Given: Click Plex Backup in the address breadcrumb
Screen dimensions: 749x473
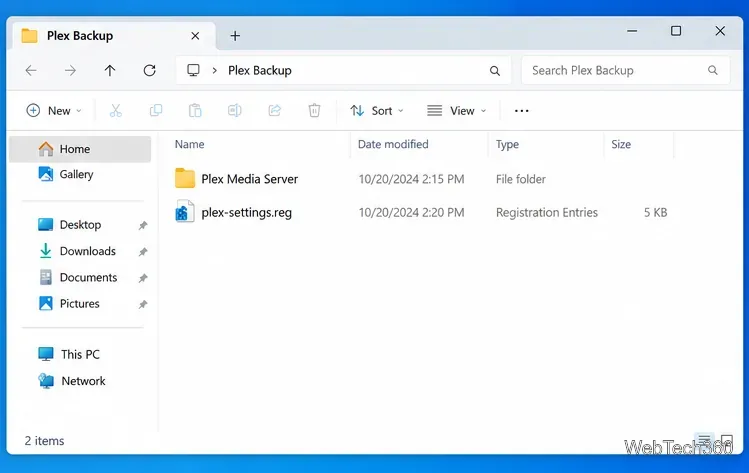Looking at the screenshot, I should point(260,71).
